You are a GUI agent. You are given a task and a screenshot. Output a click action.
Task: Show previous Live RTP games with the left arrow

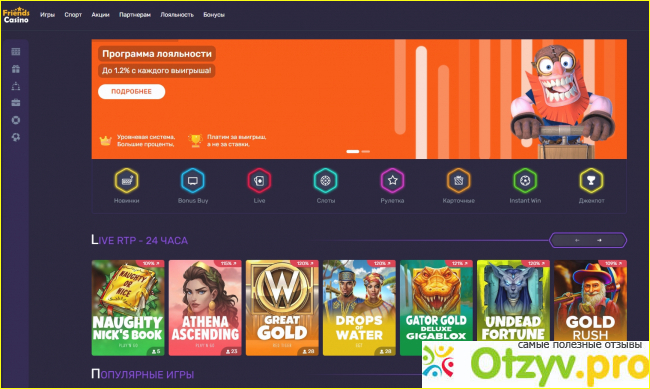(x=577, y=240)
